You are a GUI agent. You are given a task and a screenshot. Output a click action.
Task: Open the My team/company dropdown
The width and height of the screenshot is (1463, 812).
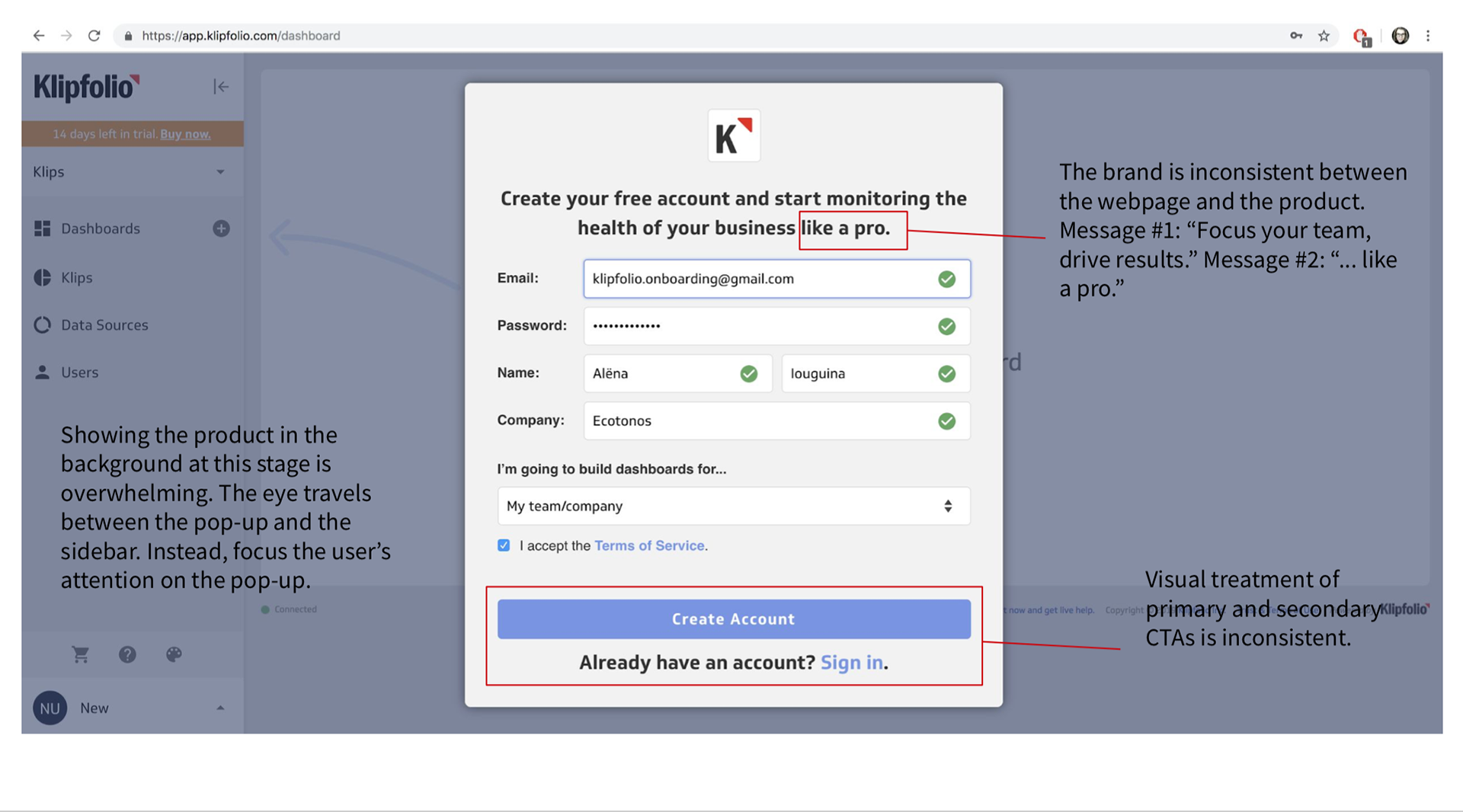[734, 506]
